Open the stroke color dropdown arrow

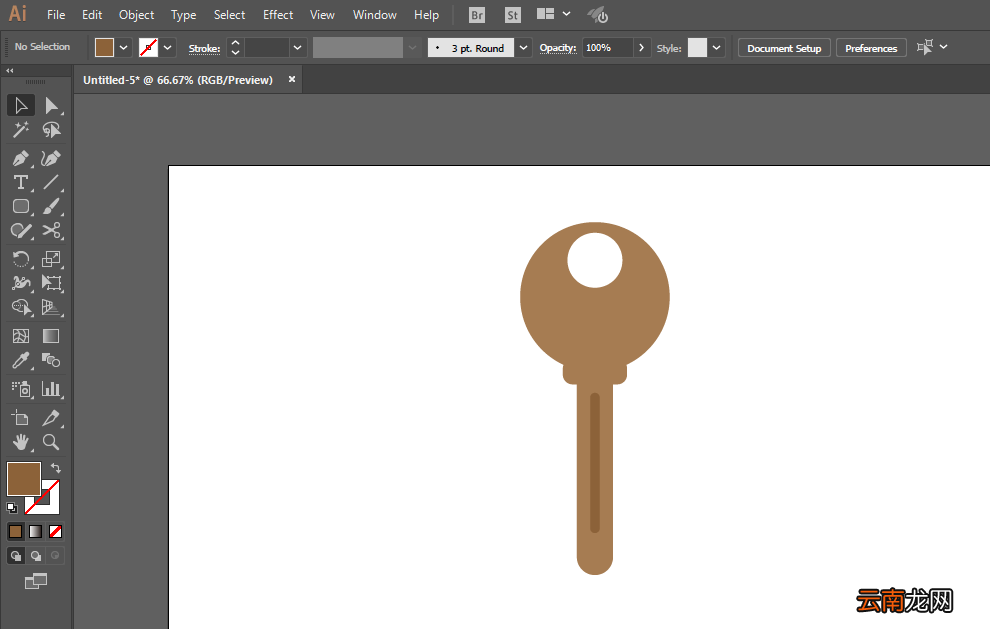(167, 48)
